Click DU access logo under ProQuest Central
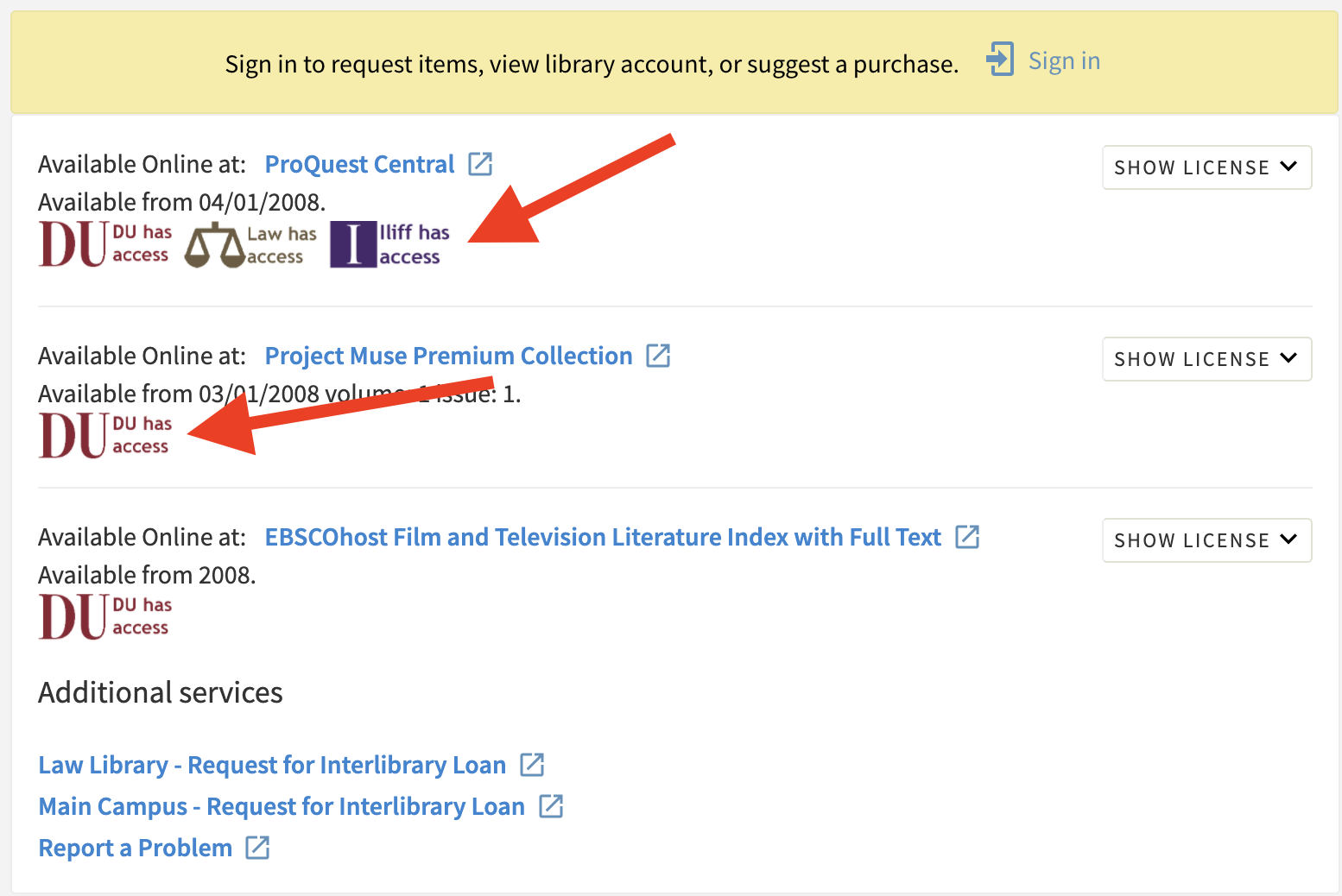Screen dimensions: 1342x896 (104, 245)
